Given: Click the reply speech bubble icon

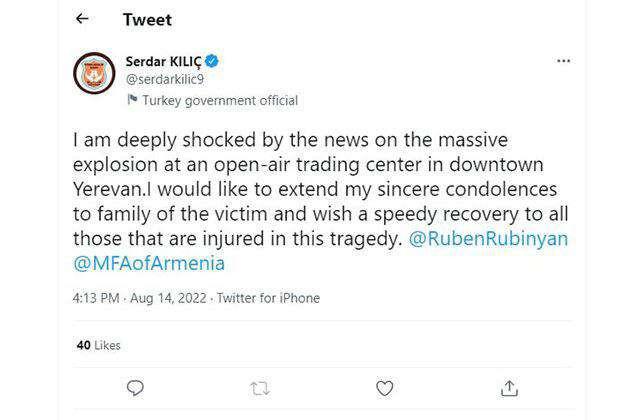Looking at the screenshot, I should (x=135, y=388).
